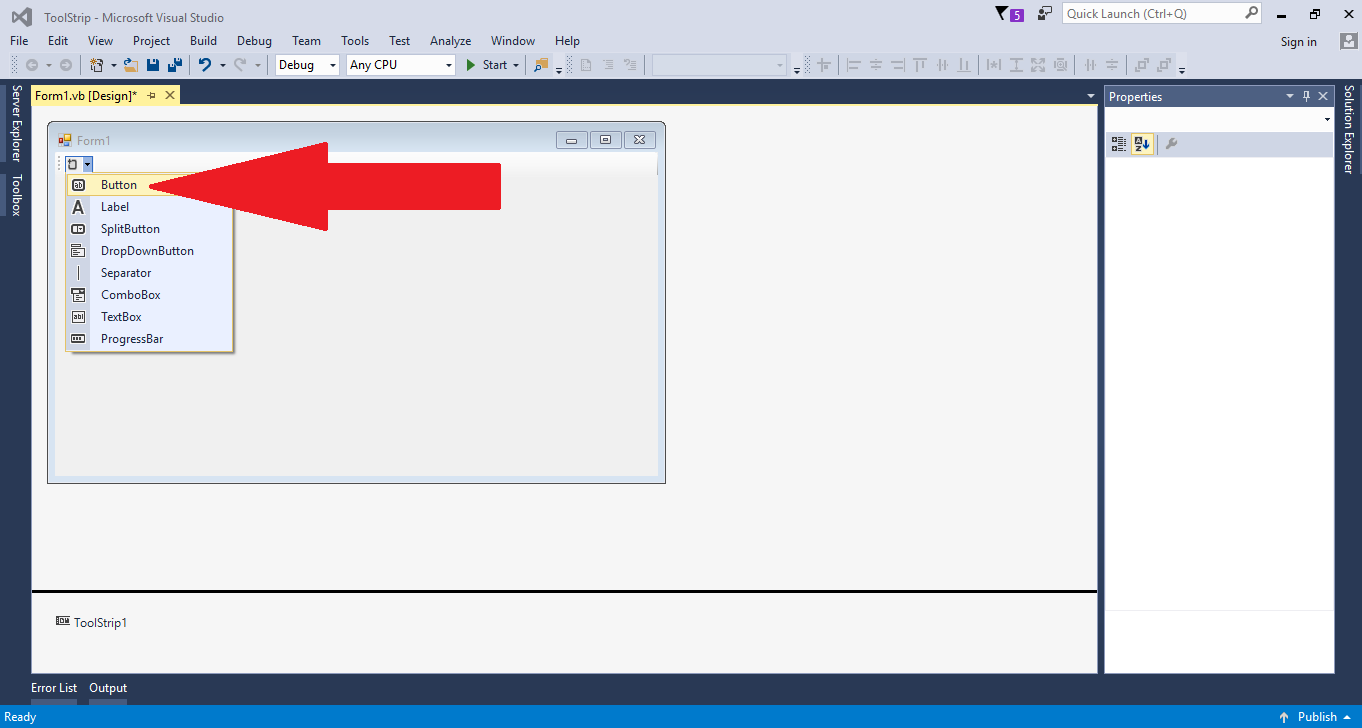
Task: Open the Output tab
Action: coord(108,688)
